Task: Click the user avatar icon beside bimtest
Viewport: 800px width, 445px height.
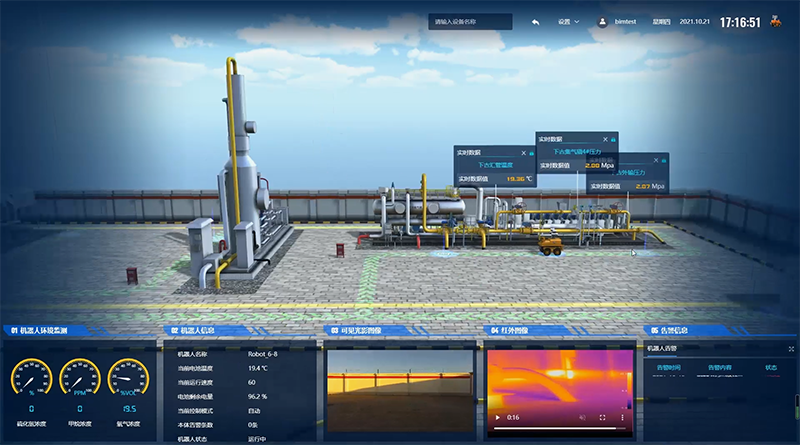Action: [602, 22]
